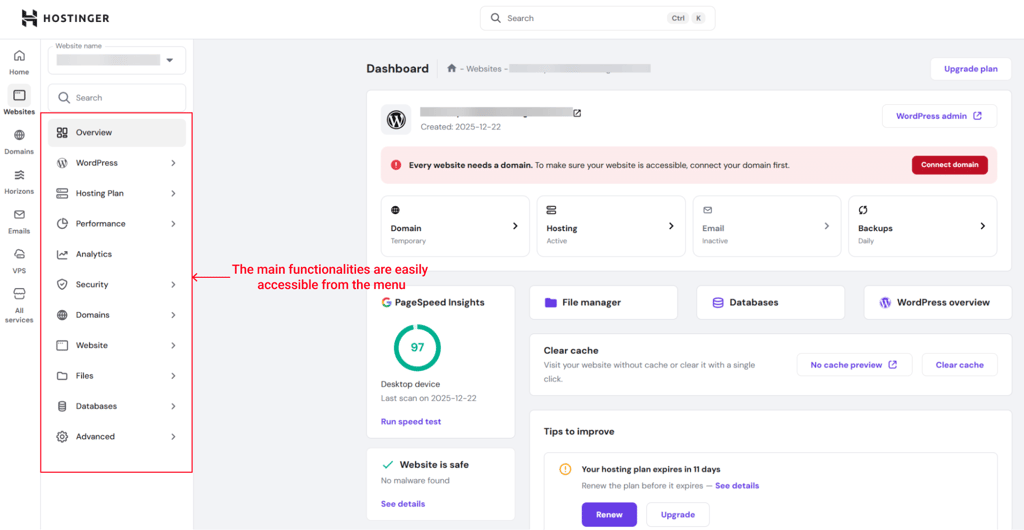Click the Google icon by PageSpeed Insights
The width and height of the screenshot is (1024, 530).
(x=387, y=302)
